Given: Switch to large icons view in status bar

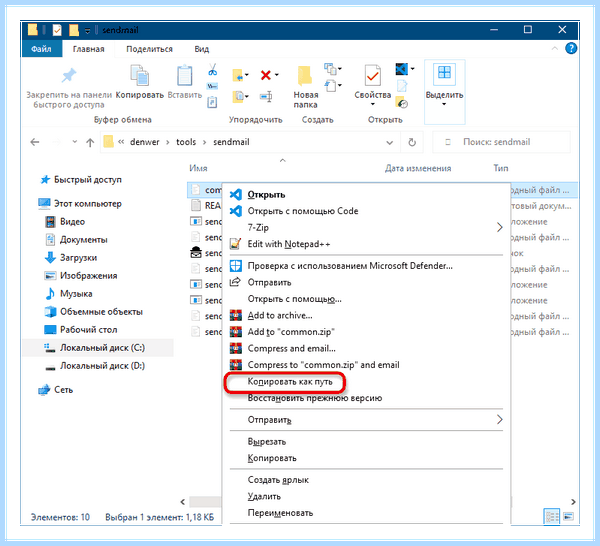Looking at the screenshot, I should click(x=569, y=517).
